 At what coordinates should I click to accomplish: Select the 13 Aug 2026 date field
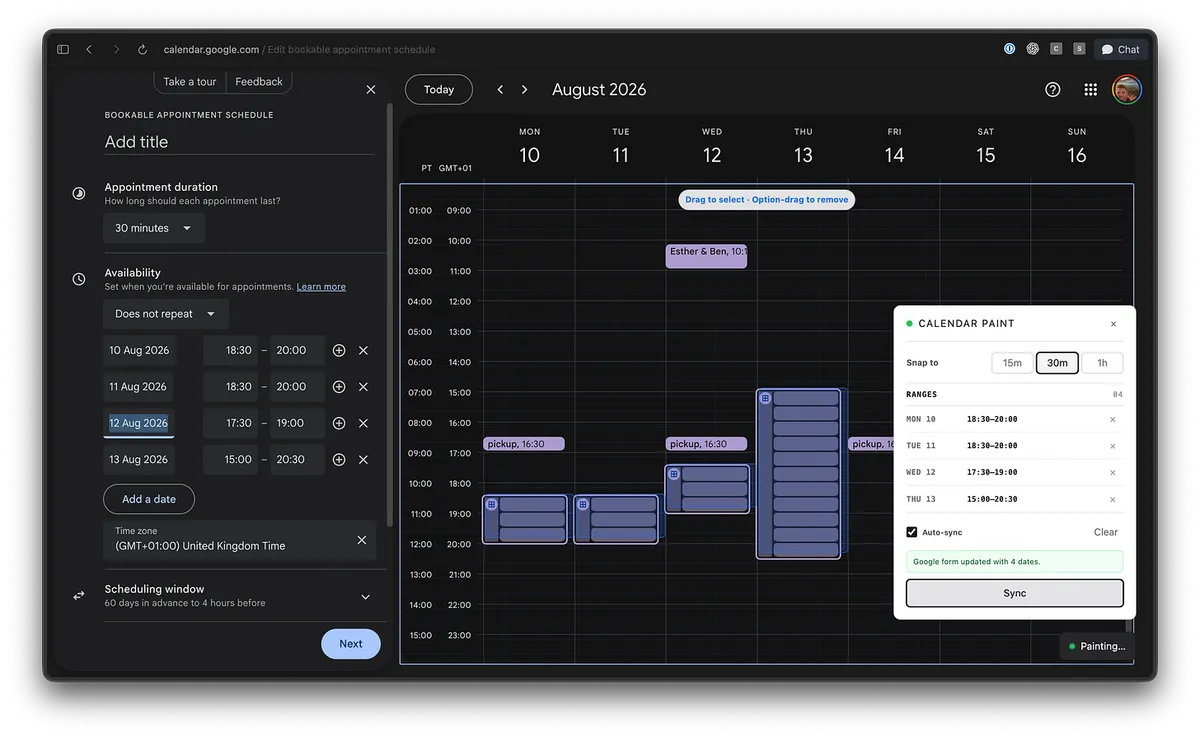pos(140,460)
